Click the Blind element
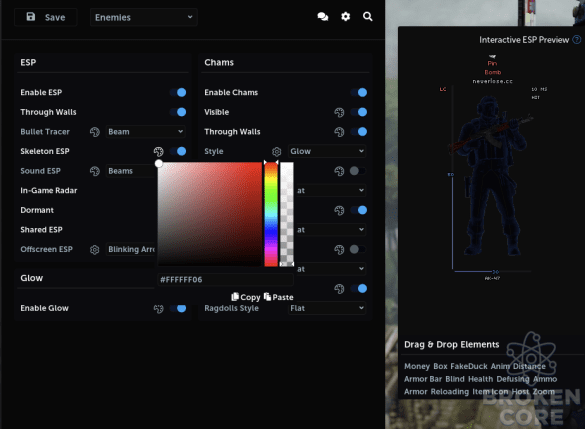The width and height of the screenshot is (585, 429). [x=455, y=379]
